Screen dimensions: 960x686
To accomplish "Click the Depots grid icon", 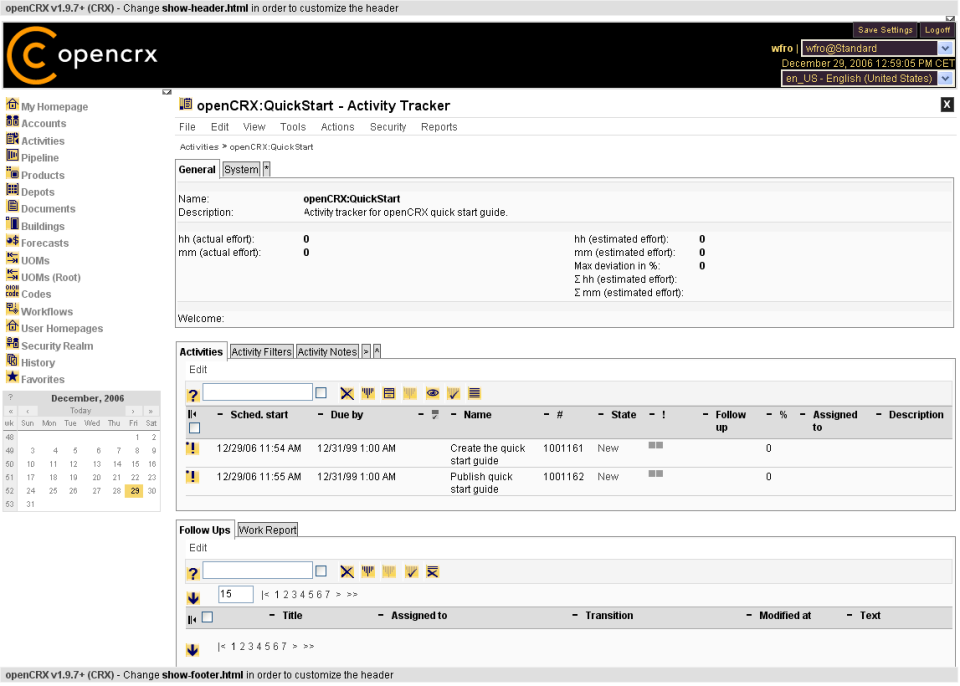I will point(12,190).
